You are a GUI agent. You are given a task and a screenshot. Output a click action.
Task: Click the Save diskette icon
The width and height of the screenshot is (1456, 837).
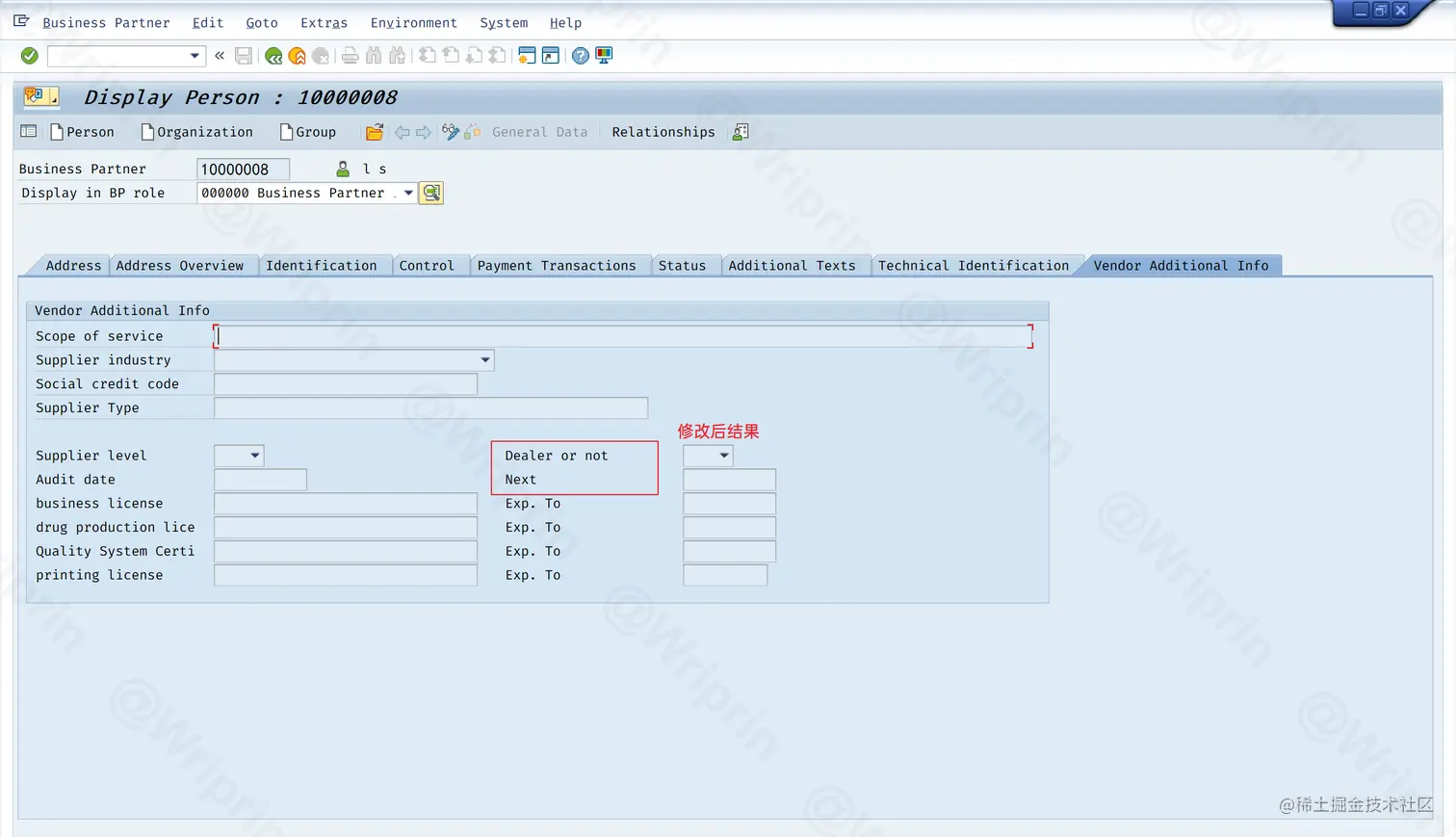coord(244,56)
